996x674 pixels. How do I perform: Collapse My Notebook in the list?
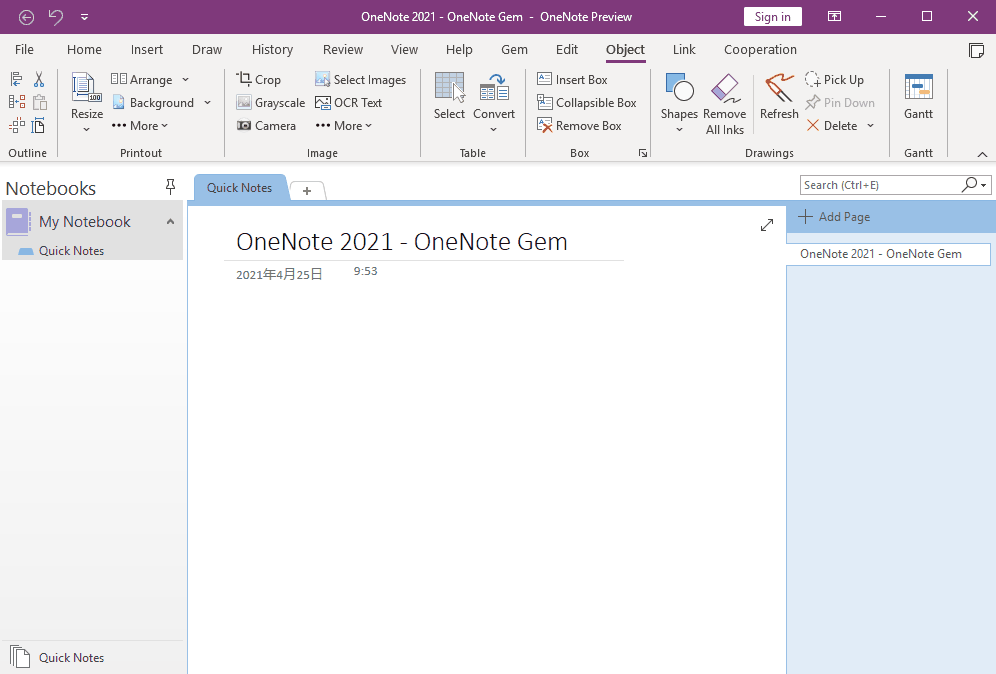170,222
